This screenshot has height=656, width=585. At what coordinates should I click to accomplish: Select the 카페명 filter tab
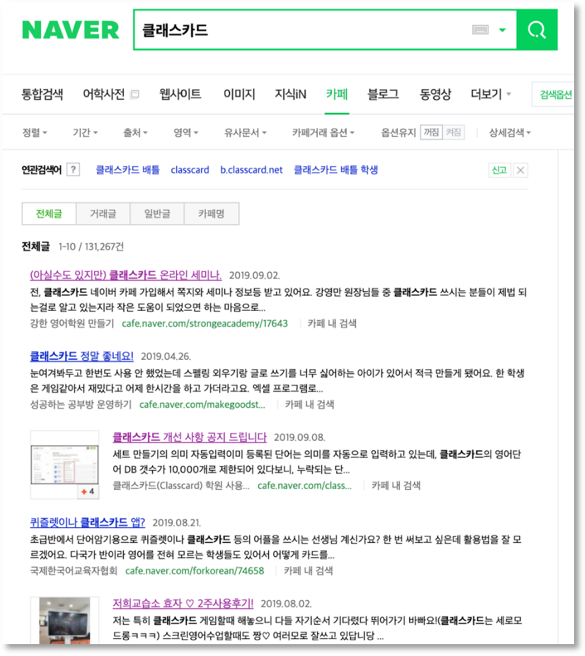pos(212,214)
